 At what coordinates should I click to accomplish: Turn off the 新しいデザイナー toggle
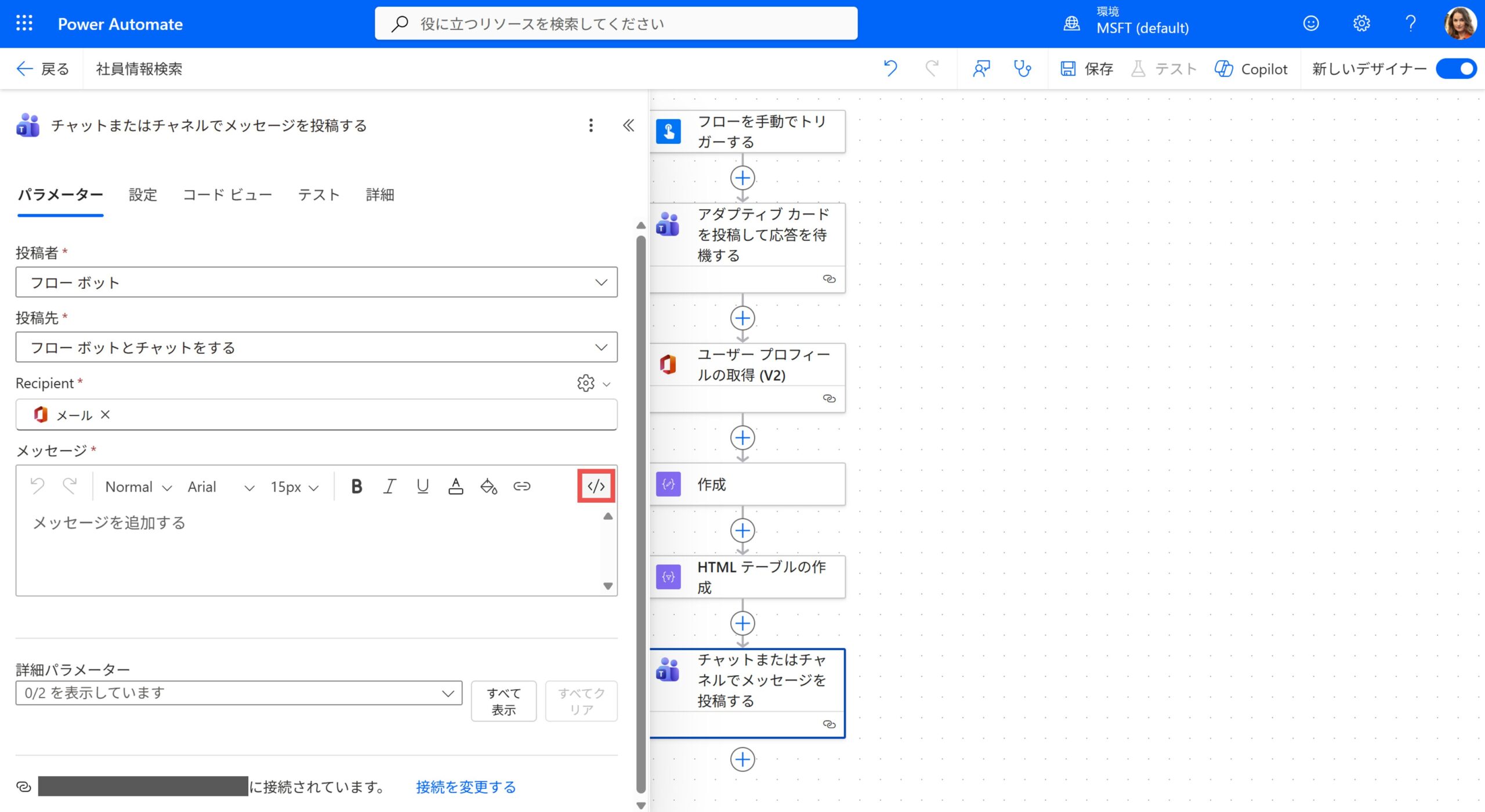[1455, 69]
